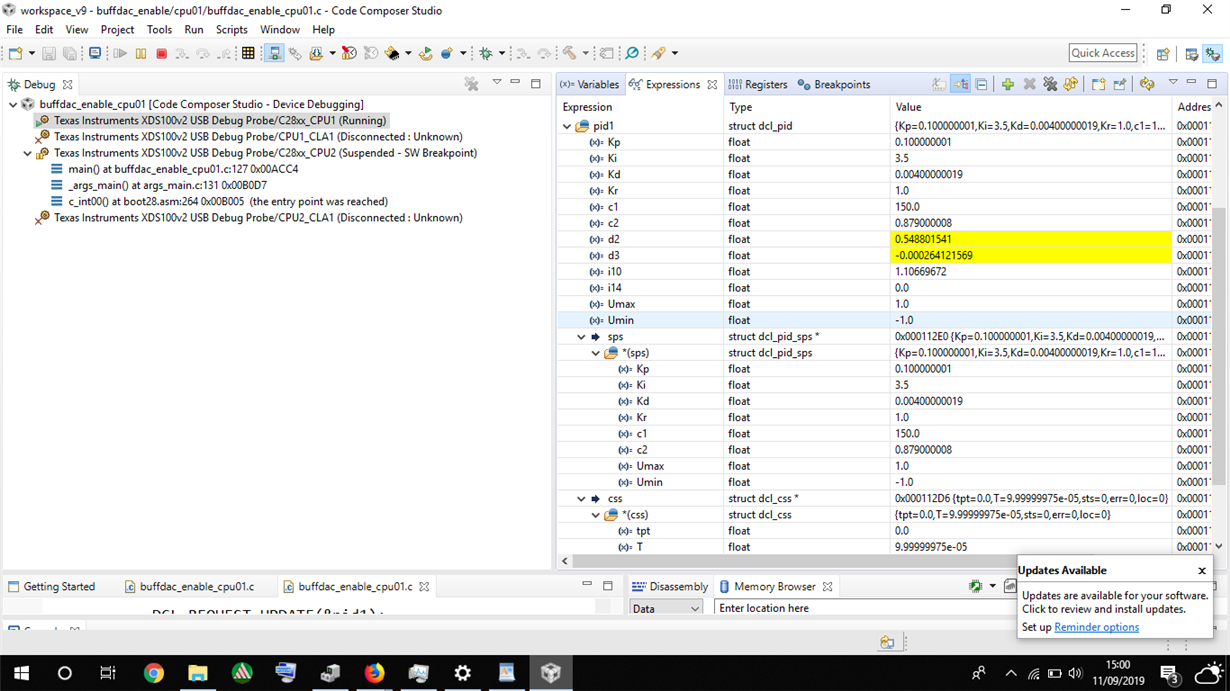This screenshot has width=1230, height=691.
Task: Open the Open Perspective icon
Action: click(x=1163, y=54)
